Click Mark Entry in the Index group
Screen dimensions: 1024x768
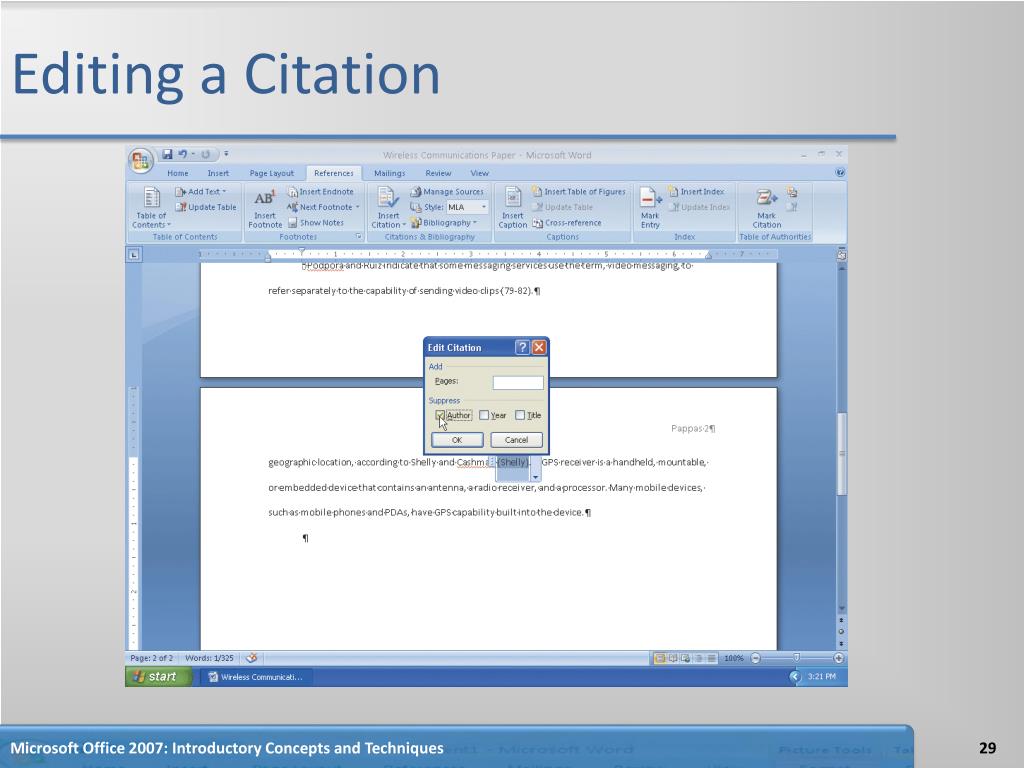(650, 208)
